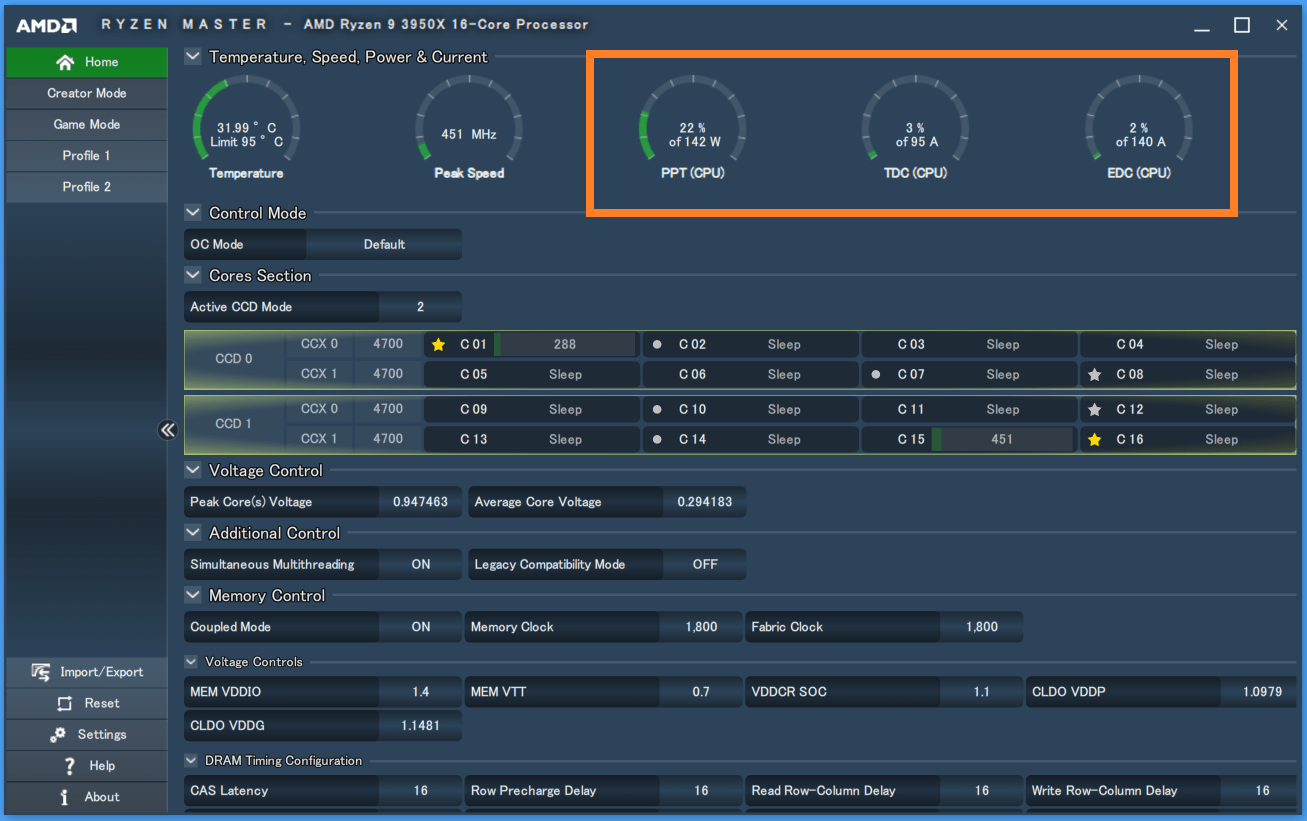This screenshot has width=1307, height=821.
Task: Click the C 15 core speed bar
Action: point(1002,439)
